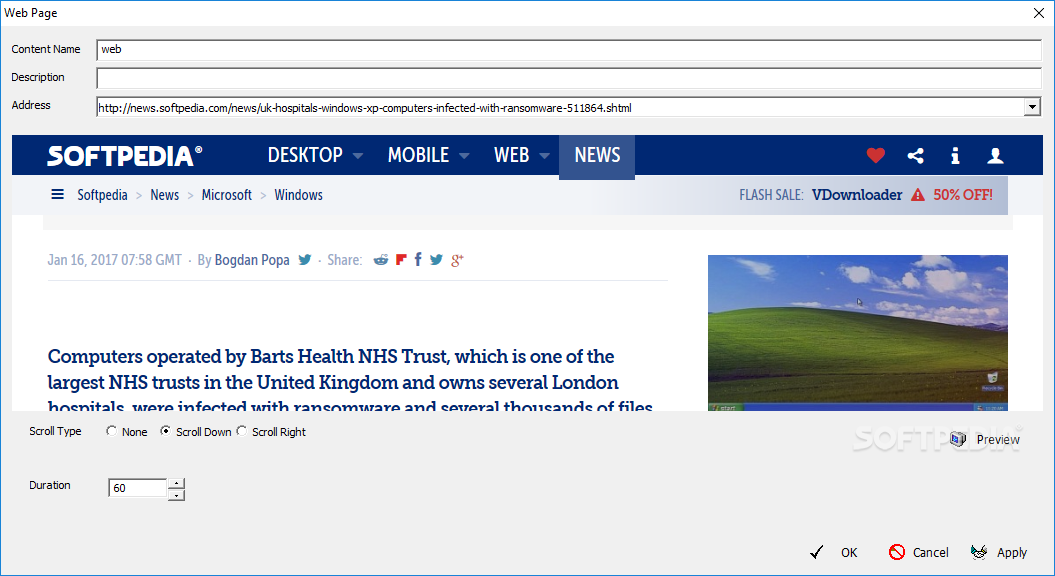Go to Microsoft breadcrumb link
Screen dimensions: 1055x576
click(x=227, y=195)
